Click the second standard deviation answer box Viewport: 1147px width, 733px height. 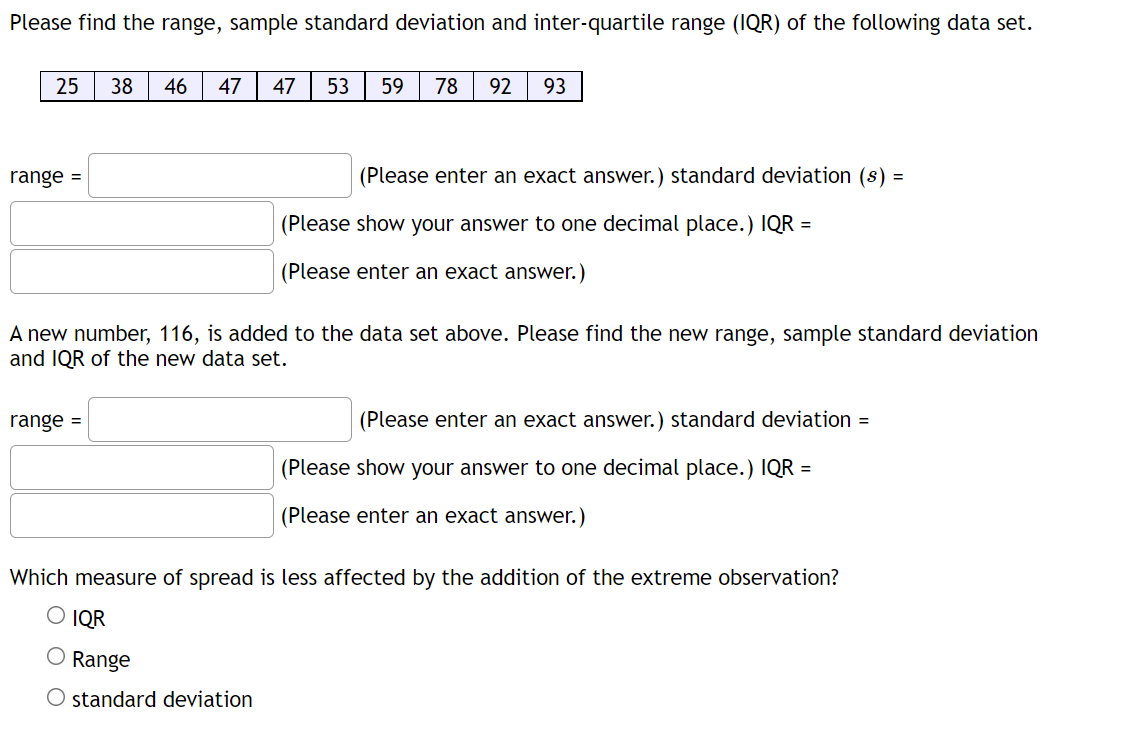(x=141, y=467)
